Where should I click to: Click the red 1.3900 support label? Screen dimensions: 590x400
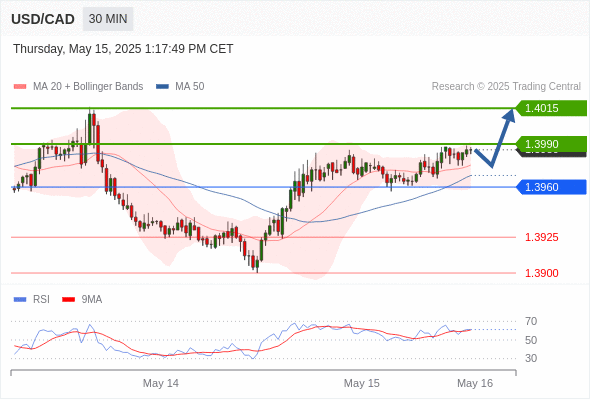click(541, 273)
